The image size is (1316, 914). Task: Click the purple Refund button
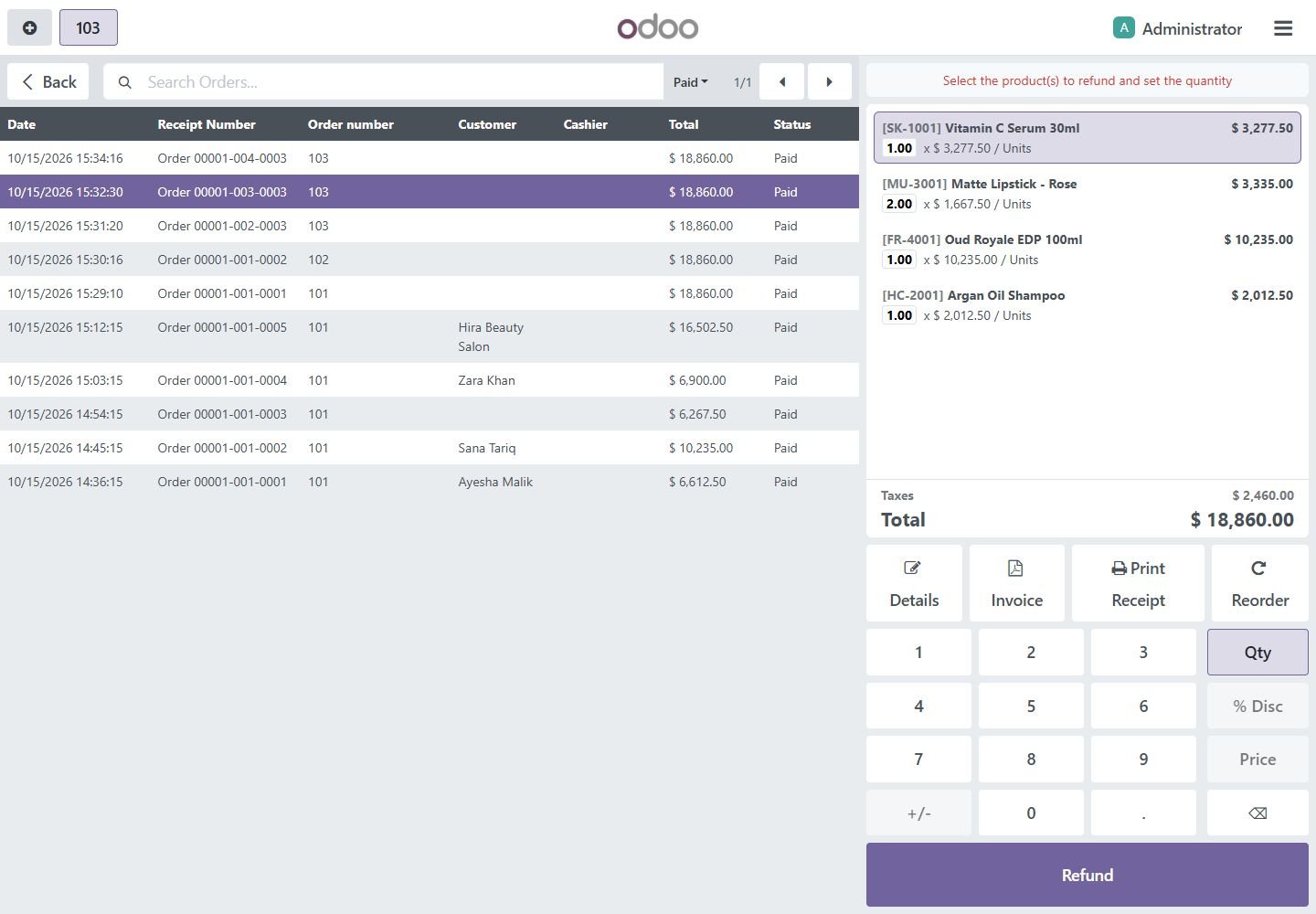[1087, 875]
